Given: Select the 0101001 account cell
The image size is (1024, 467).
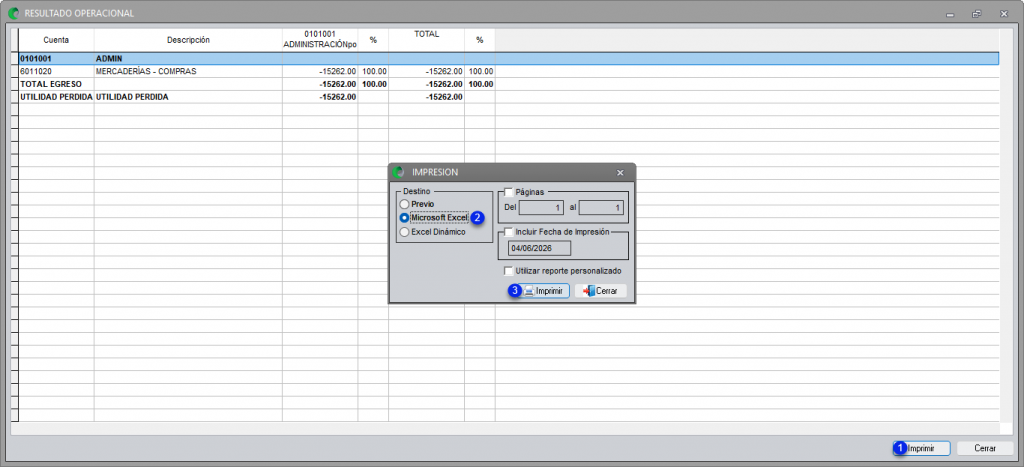Looking at the screenshot, I should pos(56,58).
